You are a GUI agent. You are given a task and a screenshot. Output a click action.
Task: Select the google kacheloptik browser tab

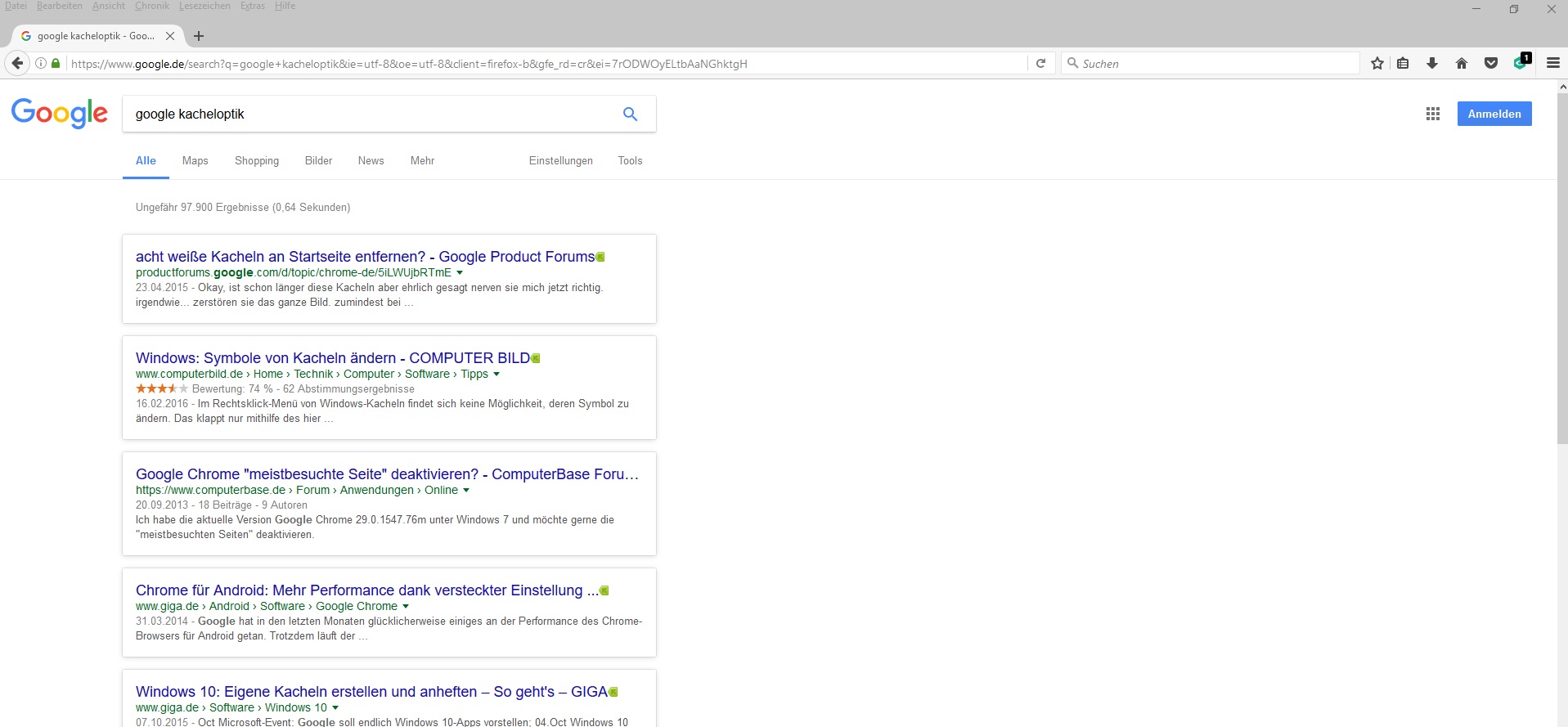(97, 36)
